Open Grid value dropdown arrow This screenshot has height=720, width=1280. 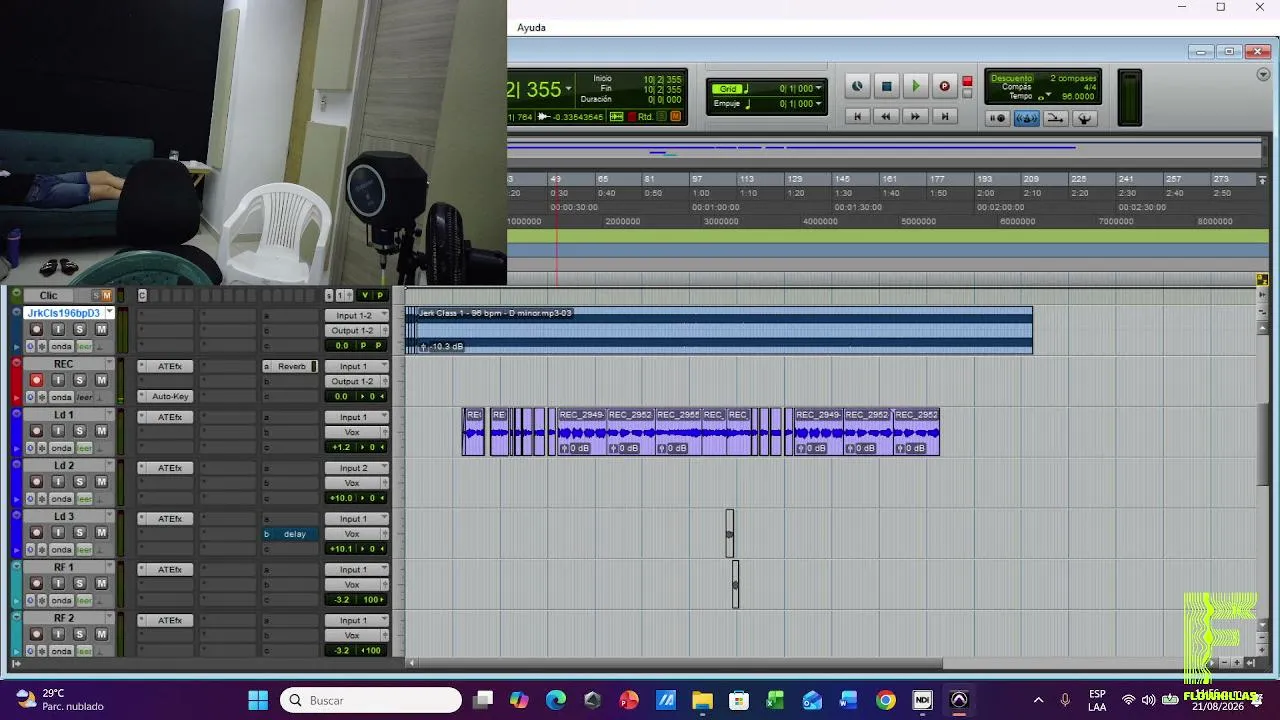[819, 88]
